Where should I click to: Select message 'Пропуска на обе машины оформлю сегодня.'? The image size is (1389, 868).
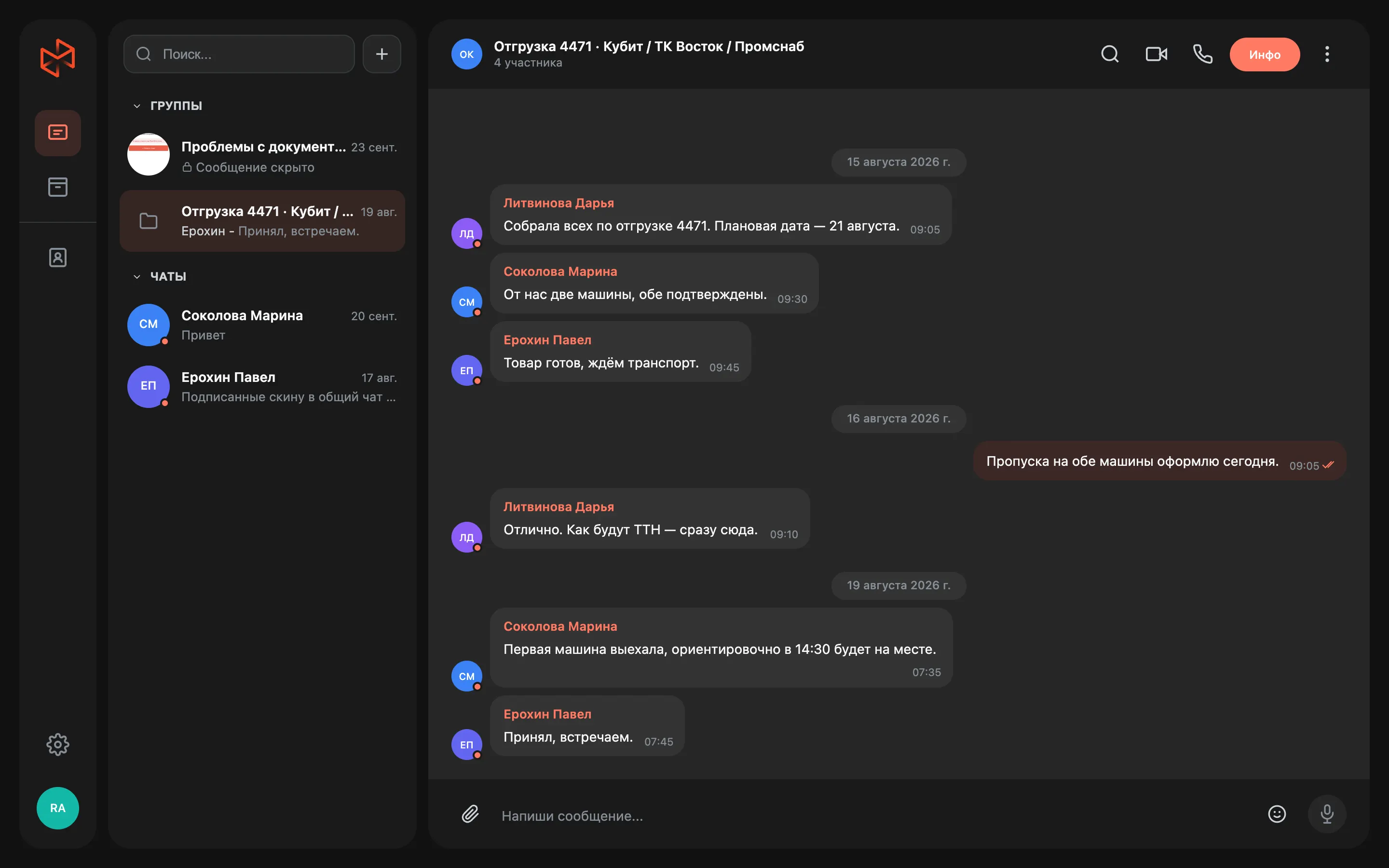pyautogui.click(x=1159, y=461)
